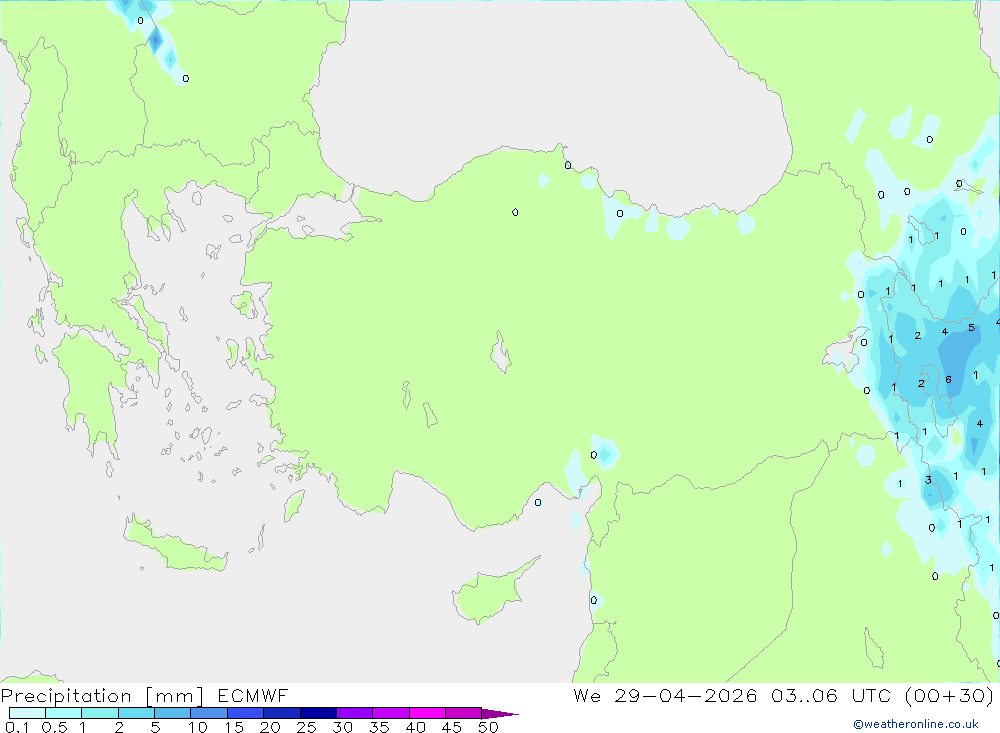1000x733 pixels.
Task: Click the legend scale label "35"
Action: [x=379, y=727]
